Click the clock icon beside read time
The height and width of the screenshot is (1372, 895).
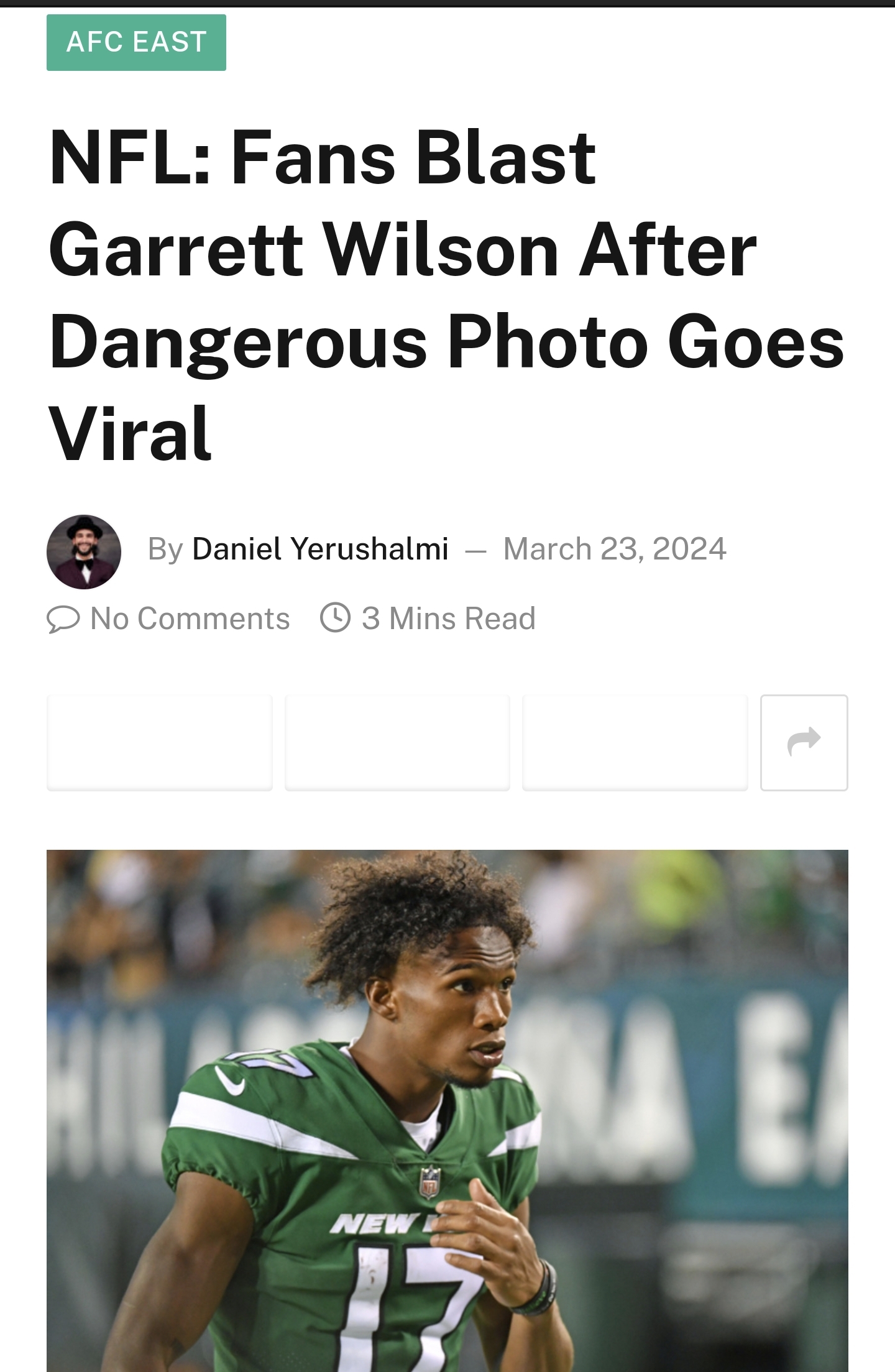click(335, 617)
